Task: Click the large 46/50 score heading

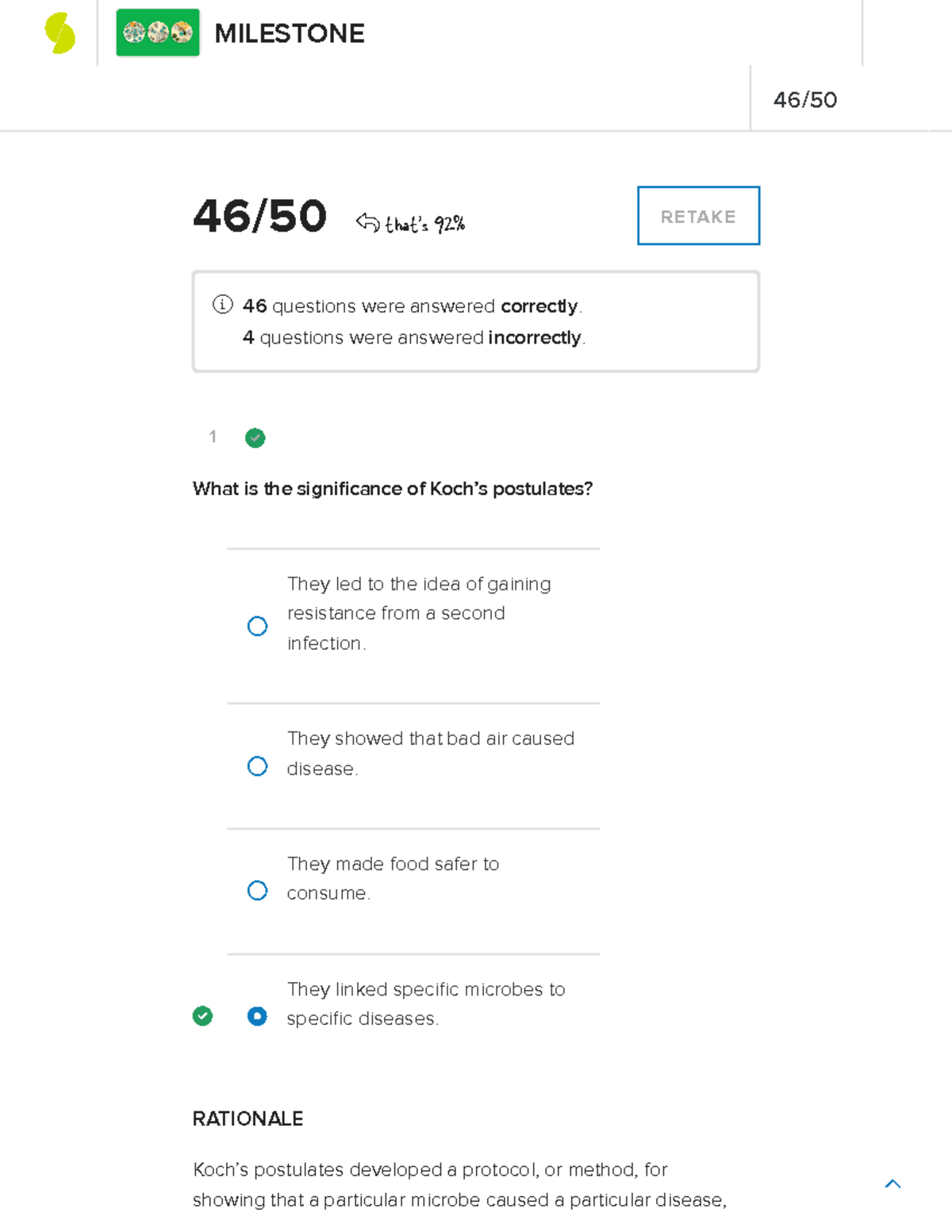Action: pyautogui.click(x=259, y=216)
